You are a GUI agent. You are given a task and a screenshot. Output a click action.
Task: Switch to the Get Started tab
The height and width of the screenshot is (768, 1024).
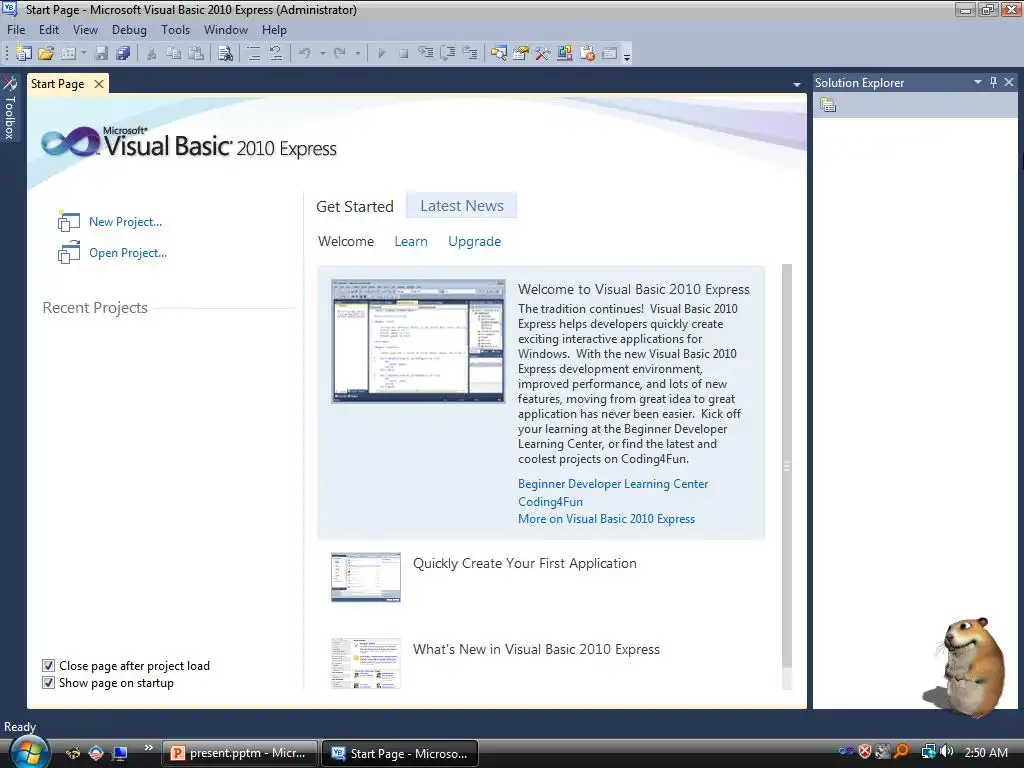pos(355,206)
